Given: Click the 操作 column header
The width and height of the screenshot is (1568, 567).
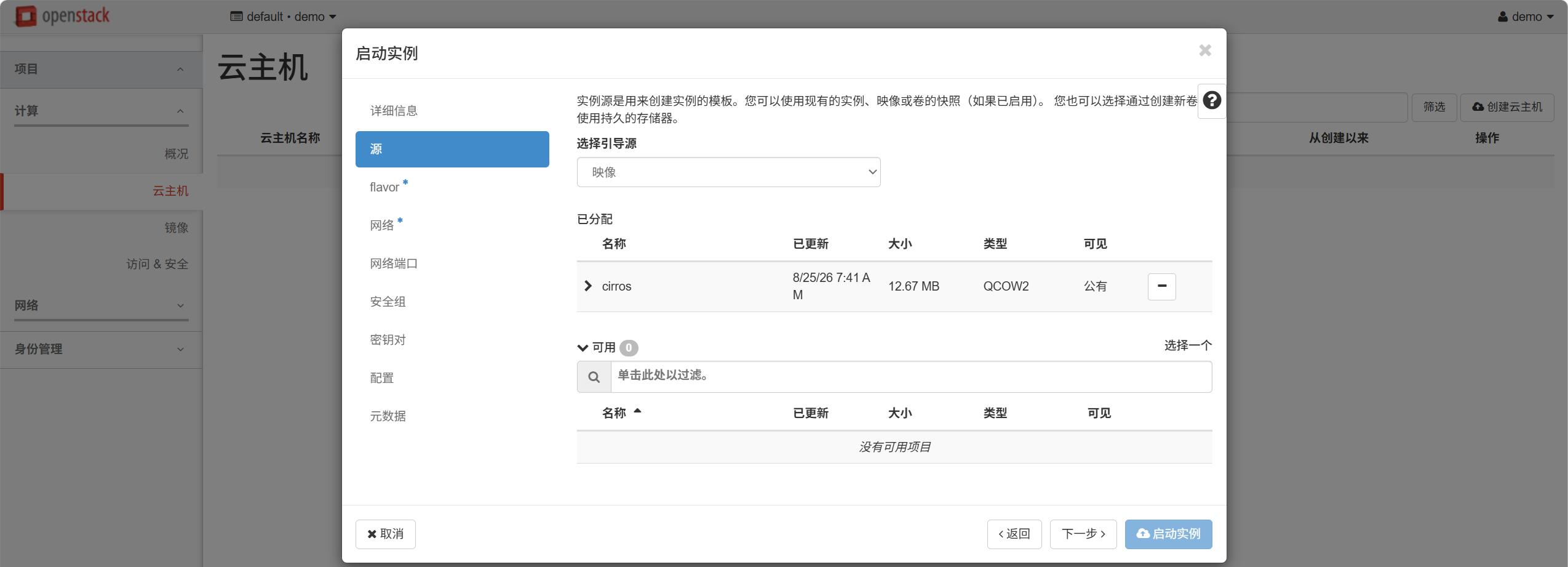Looking at the screenshot, I should 1487,138.
